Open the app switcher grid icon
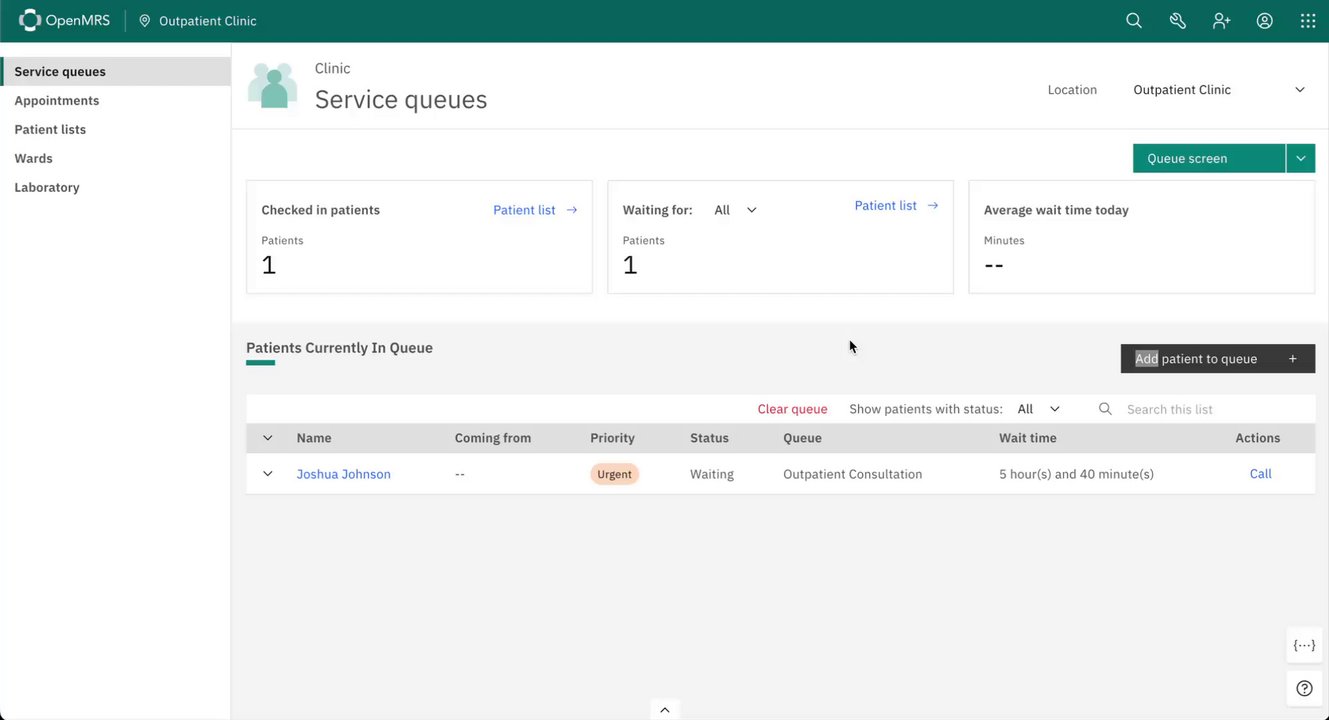1329x720 pixels. [1308, 21]
